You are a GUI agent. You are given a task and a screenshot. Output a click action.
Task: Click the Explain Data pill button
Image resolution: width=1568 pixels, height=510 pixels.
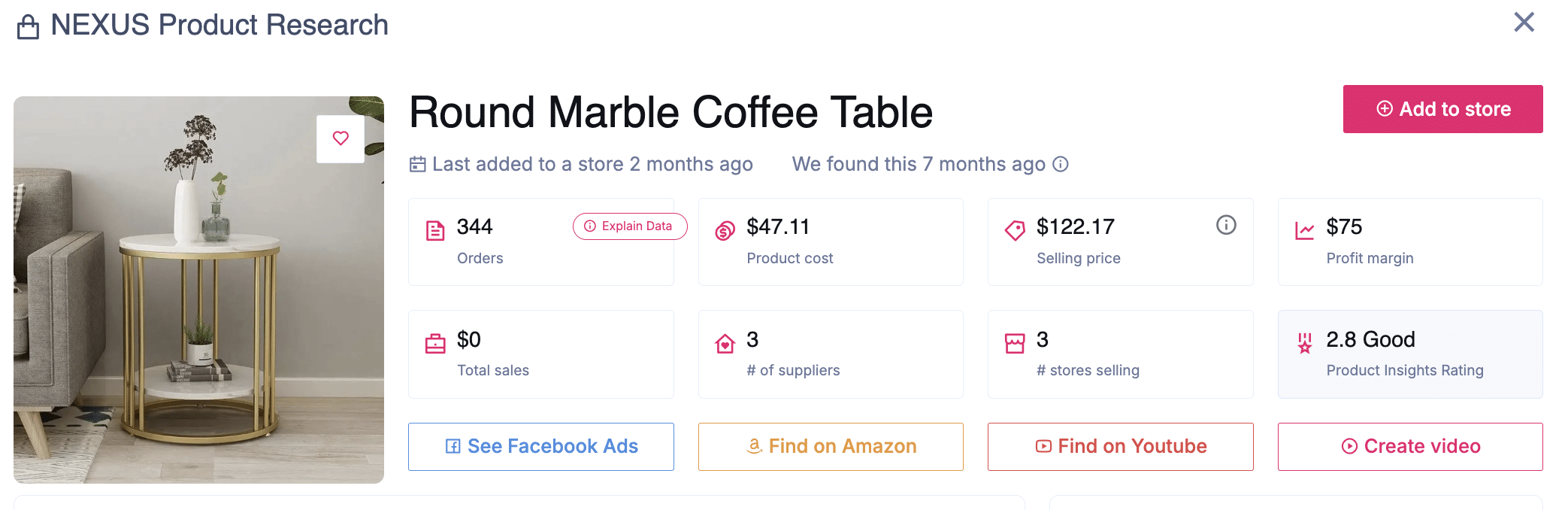tap(629, 226)
